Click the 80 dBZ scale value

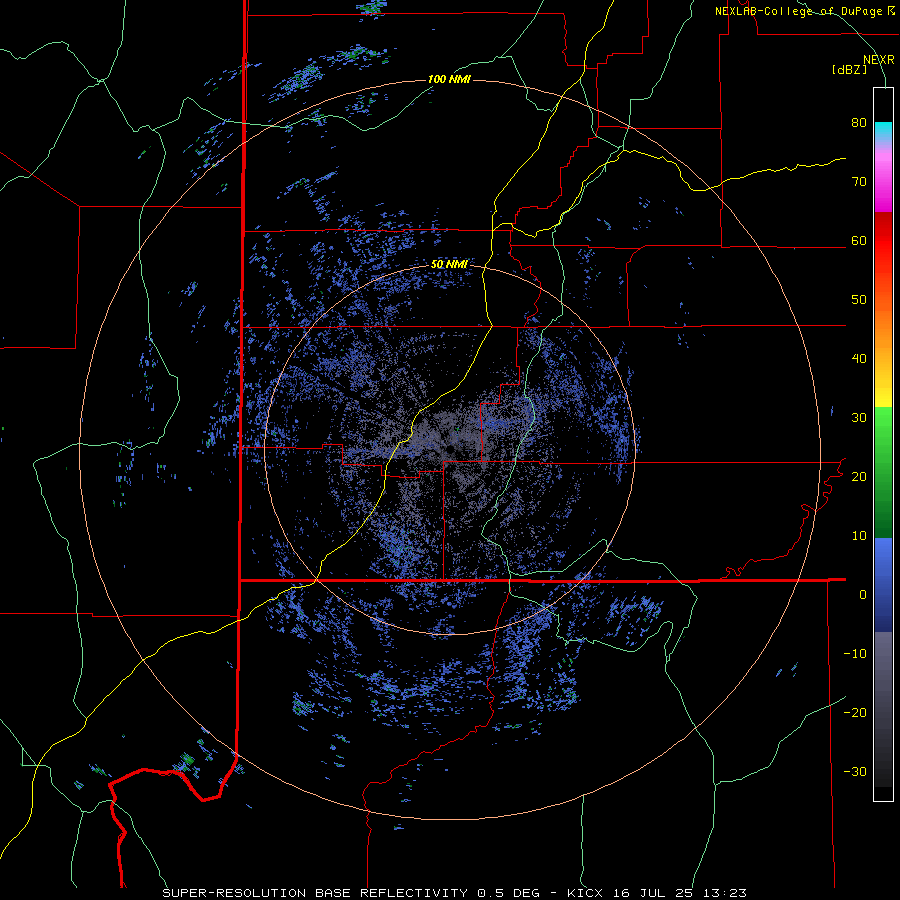click(x=859, y=123)
